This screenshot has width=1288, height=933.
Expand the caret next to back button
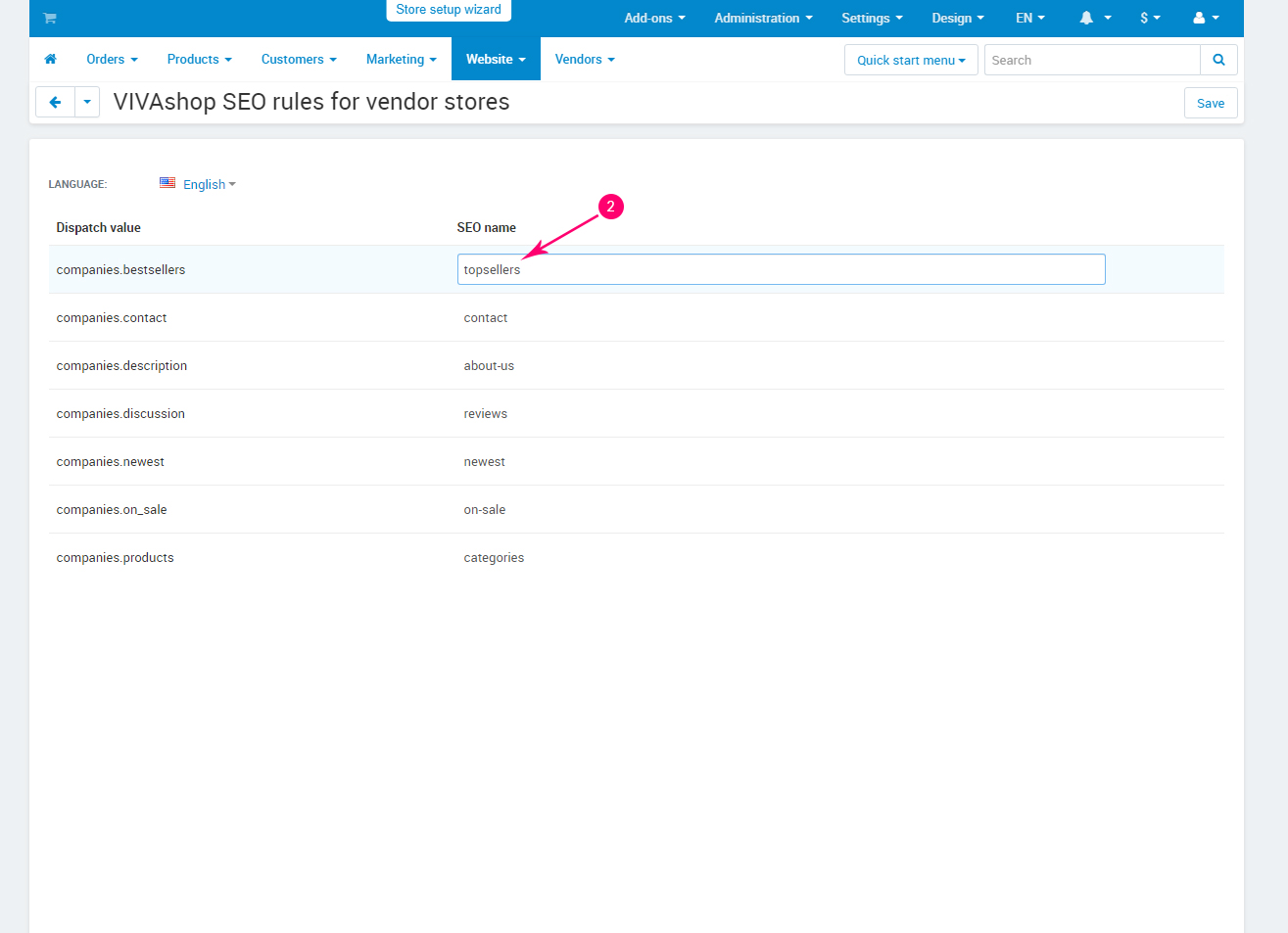pos(87,103)
